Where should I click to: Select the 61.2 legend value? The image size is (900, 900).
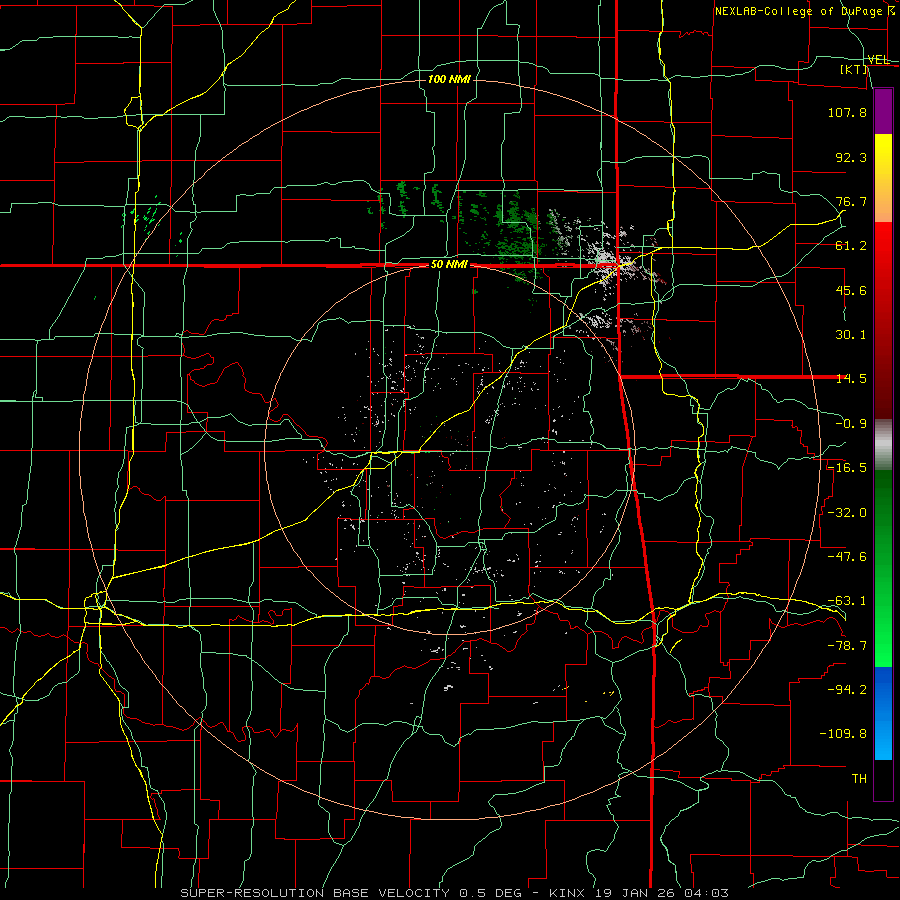[851, 246]
